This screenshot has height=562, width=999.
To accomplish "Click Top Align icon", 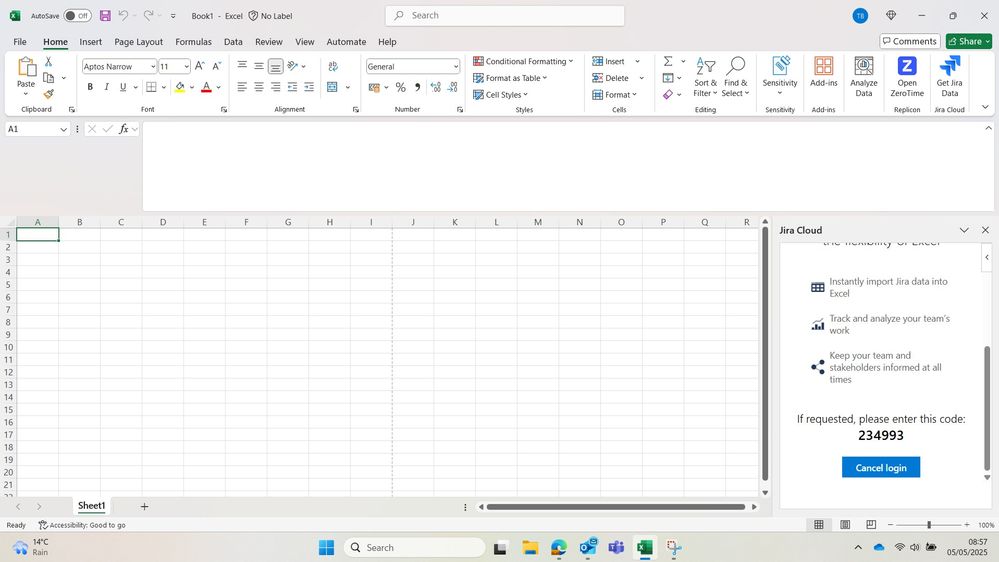I will coord(242,66).
